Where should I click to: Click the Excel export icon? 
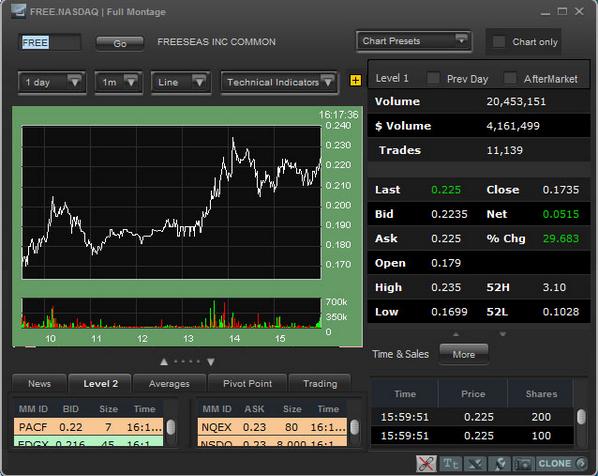pyautogui.click(x=475, y=464)
